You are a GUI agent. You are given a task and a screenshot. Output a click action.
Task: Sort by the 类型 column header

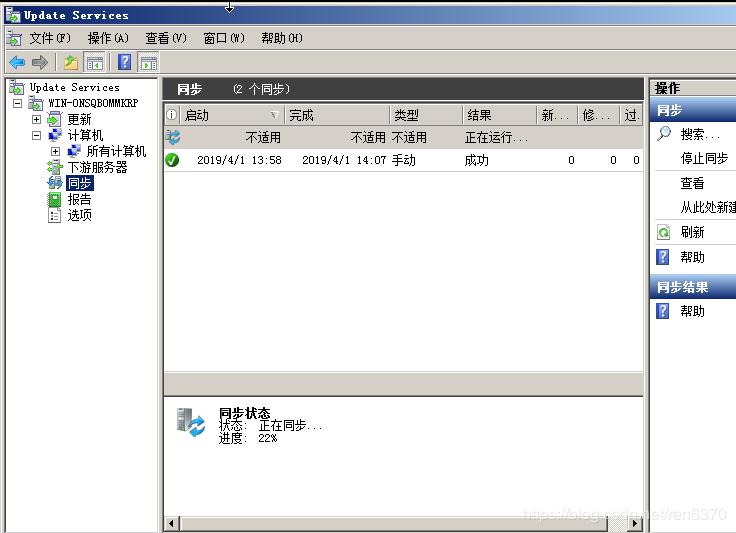[426, 115]
